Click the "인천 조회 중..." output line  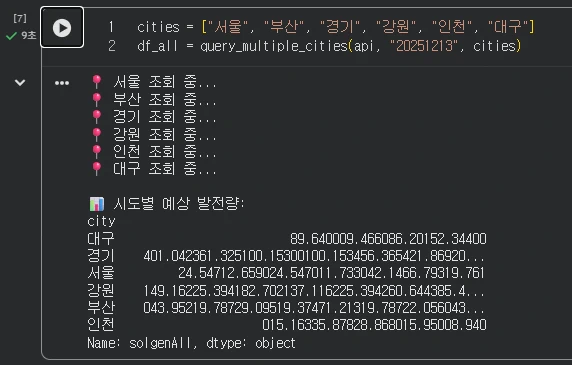coord(165,151)
